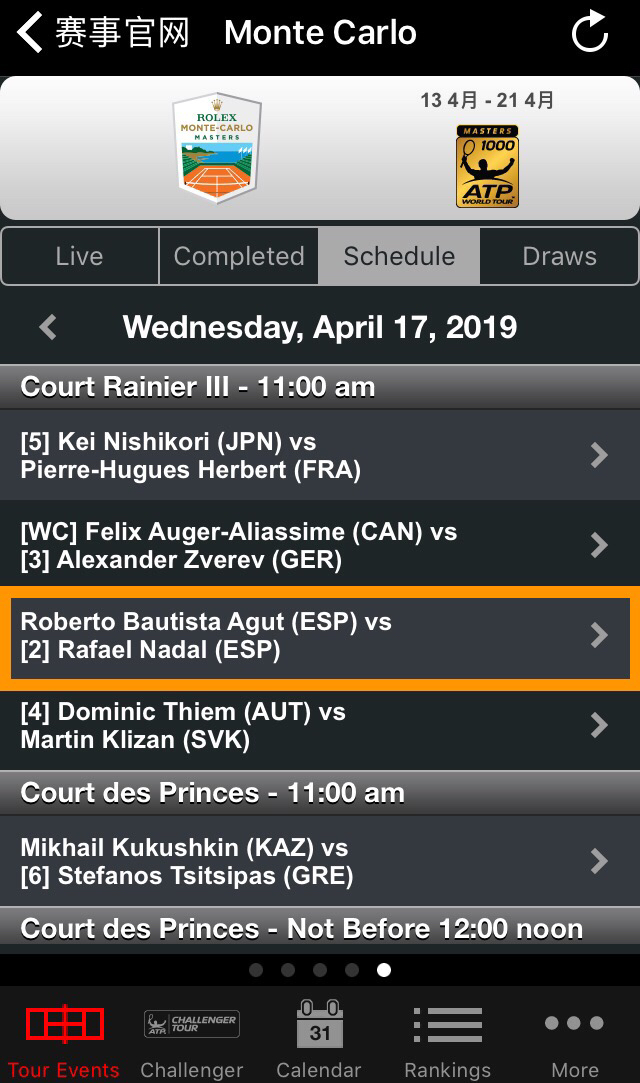Switch to the Completed tab
The image size is (640, 1083).
(x=239, y=256)
